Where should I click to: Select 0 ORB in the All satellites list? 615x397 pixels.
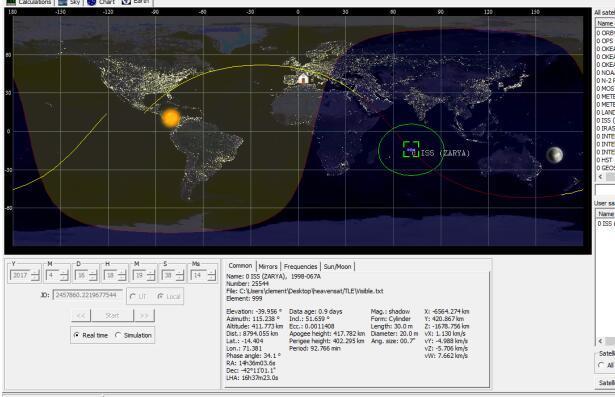click(x=605, y=33)
